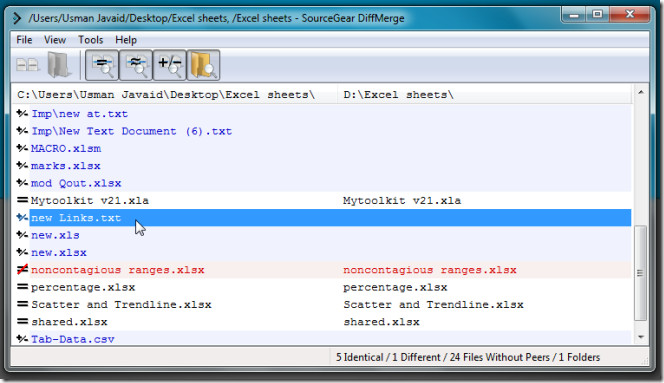Close the DiffMerge window
The image size is (664, 383).
pyautogui.click(x=630, y=15)
